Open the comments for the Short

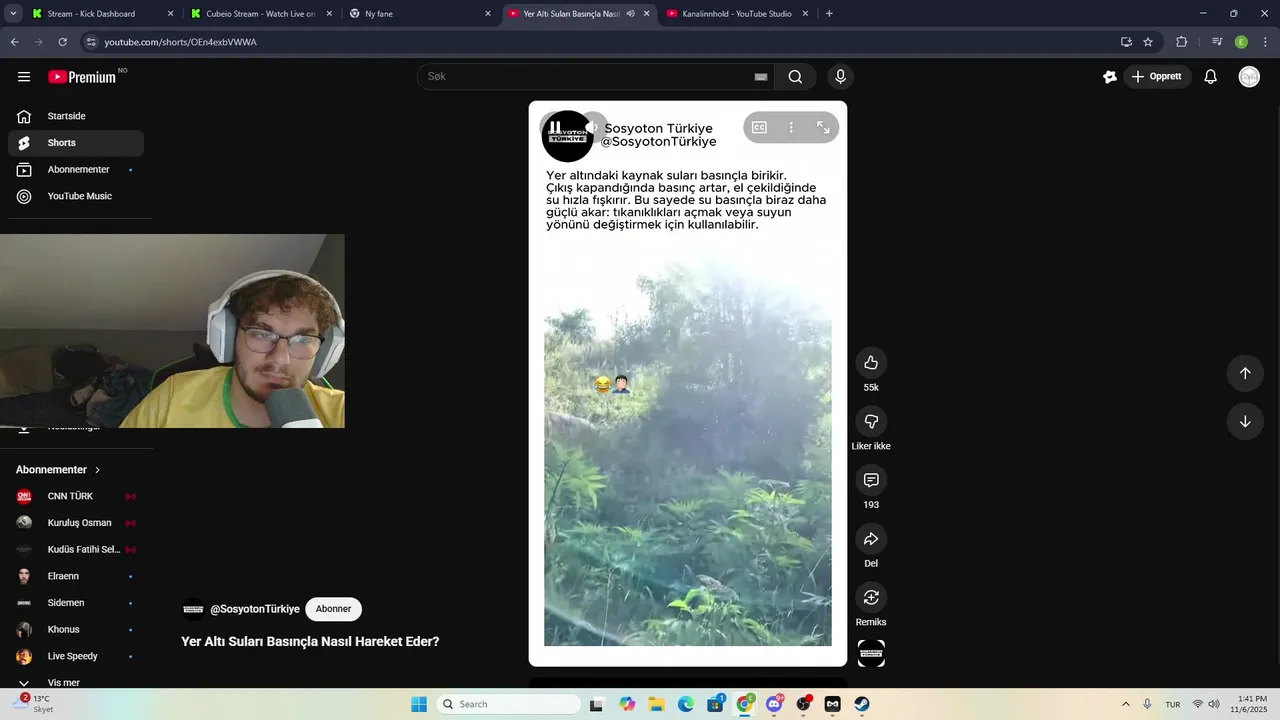tap(871, 481)
